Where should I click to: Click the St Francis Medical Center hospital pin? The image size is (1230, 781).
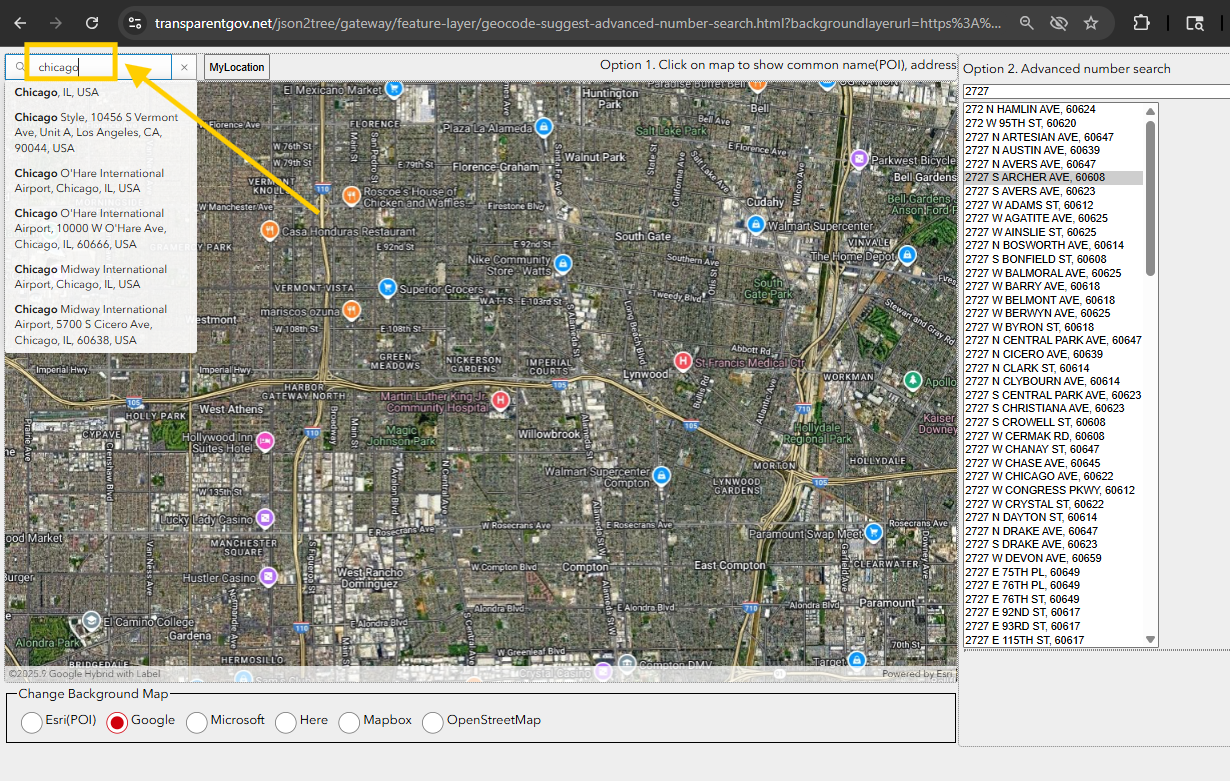(x=683, y=361)
